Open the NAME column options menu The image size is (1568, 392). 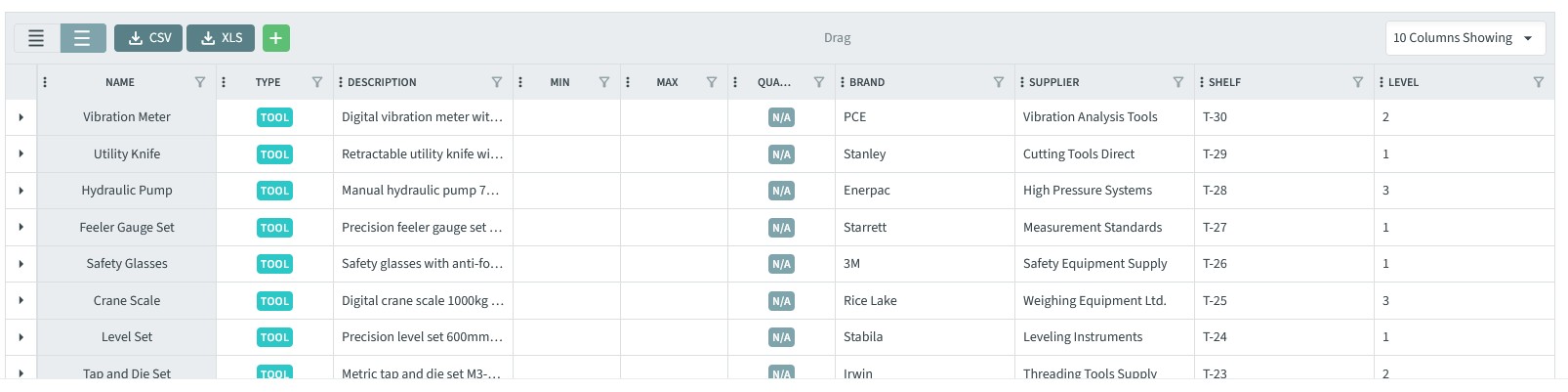coord(45,82)
